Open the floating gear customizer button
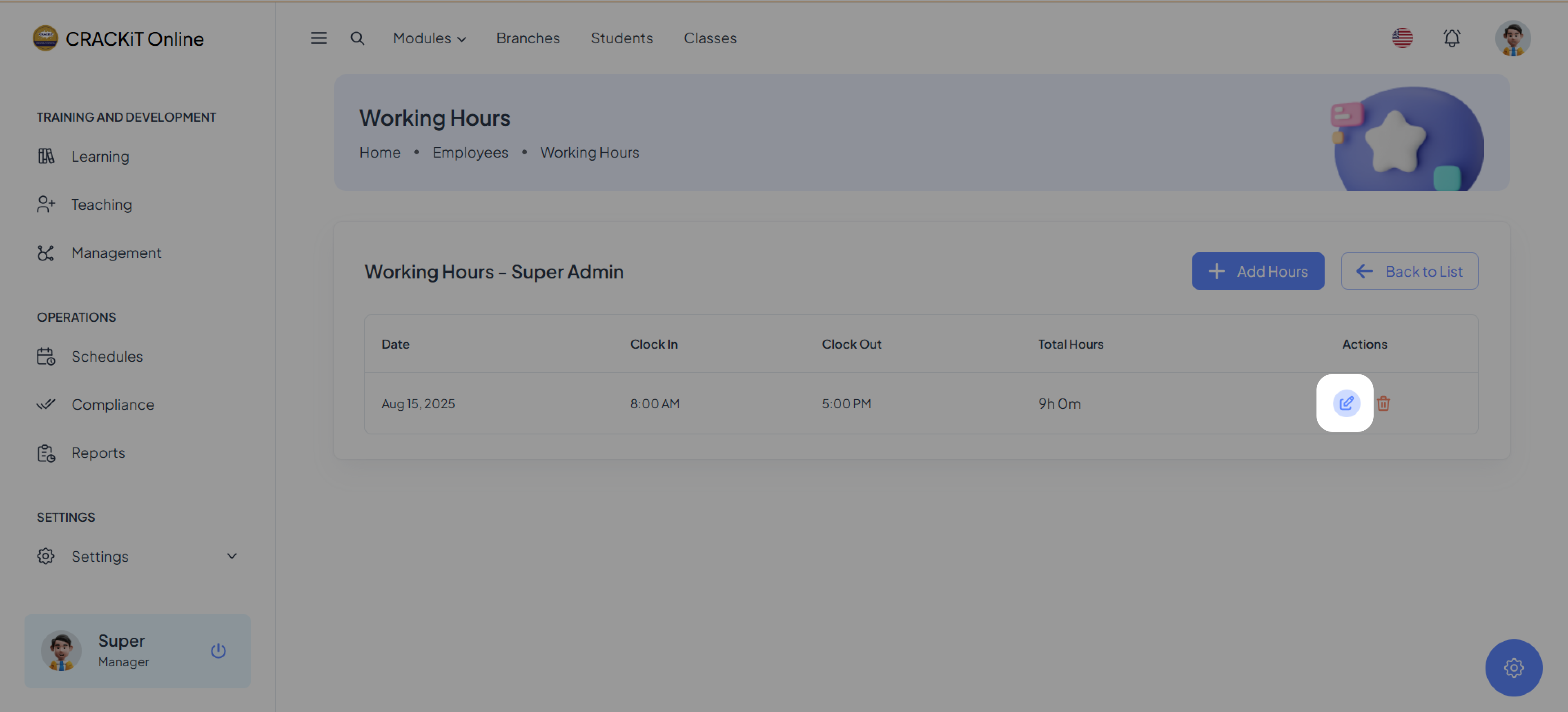 click(x=1513, y=667)
